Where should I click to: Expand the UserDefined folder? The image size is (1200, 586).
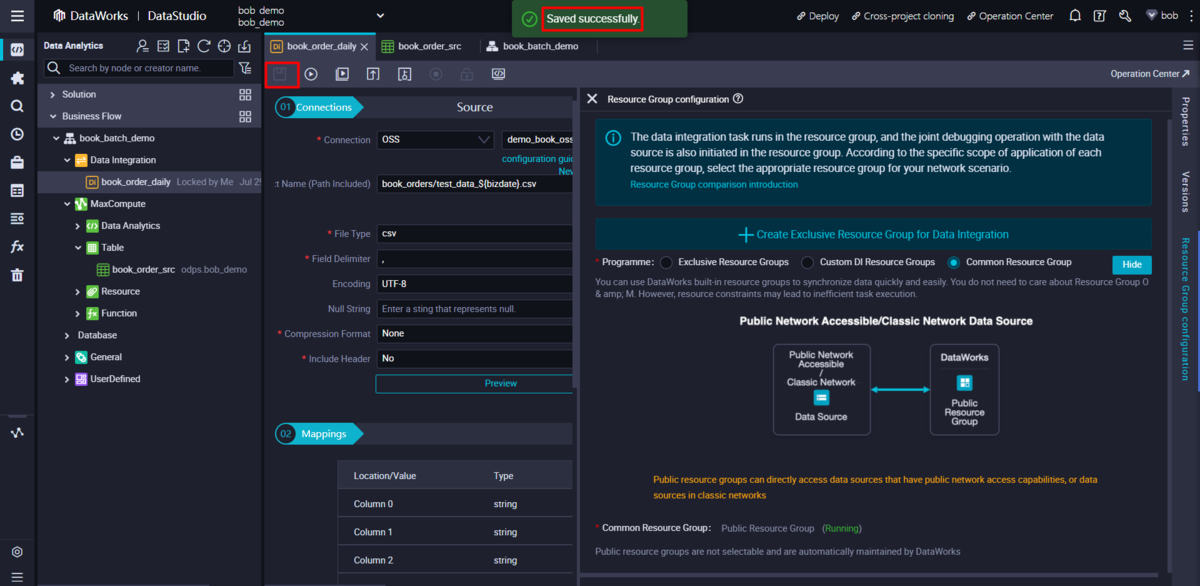(68, 379)
